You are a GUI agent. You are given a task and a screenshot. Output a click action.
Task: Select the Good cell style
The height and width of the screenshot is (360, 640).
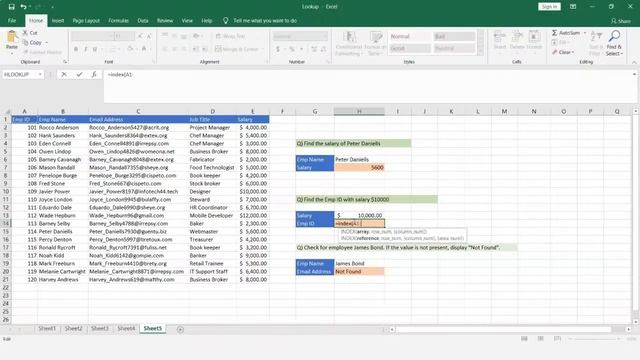click(409, 48)
